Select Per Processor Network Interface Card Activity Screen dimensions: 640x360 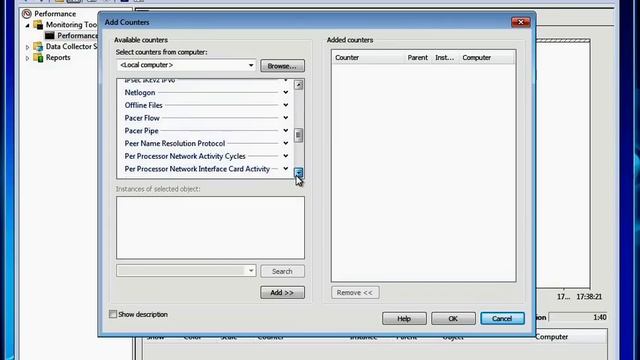click(x=197, y=169)
